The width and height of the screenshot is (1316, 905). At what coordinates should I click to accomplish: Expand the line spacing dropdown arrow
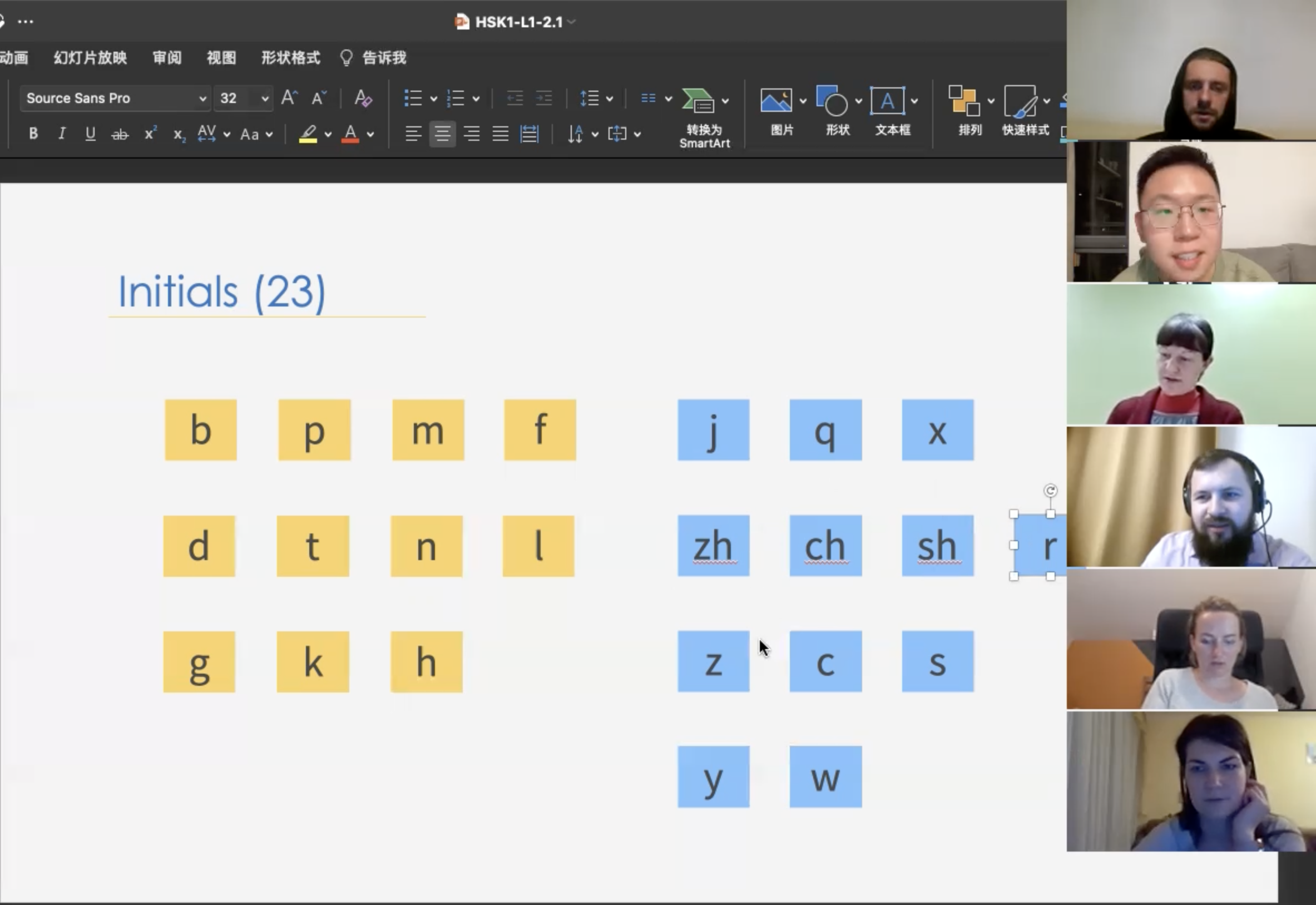pos(610,98)
